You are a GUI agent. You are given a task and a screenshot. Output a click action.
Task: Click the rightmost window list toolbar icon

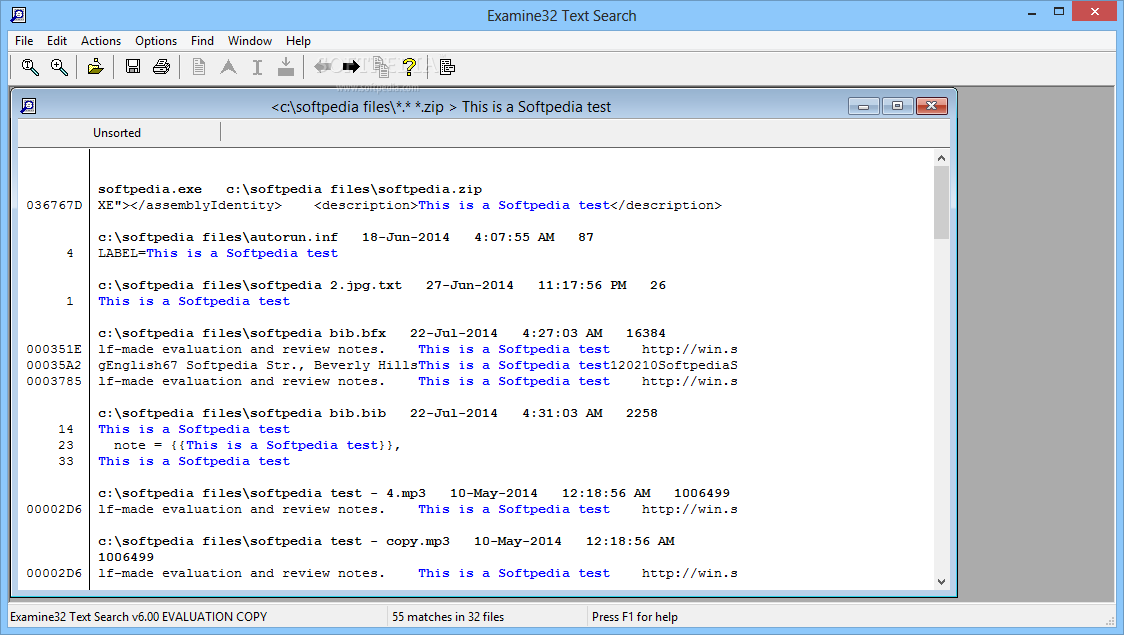[x=447, y=67]
